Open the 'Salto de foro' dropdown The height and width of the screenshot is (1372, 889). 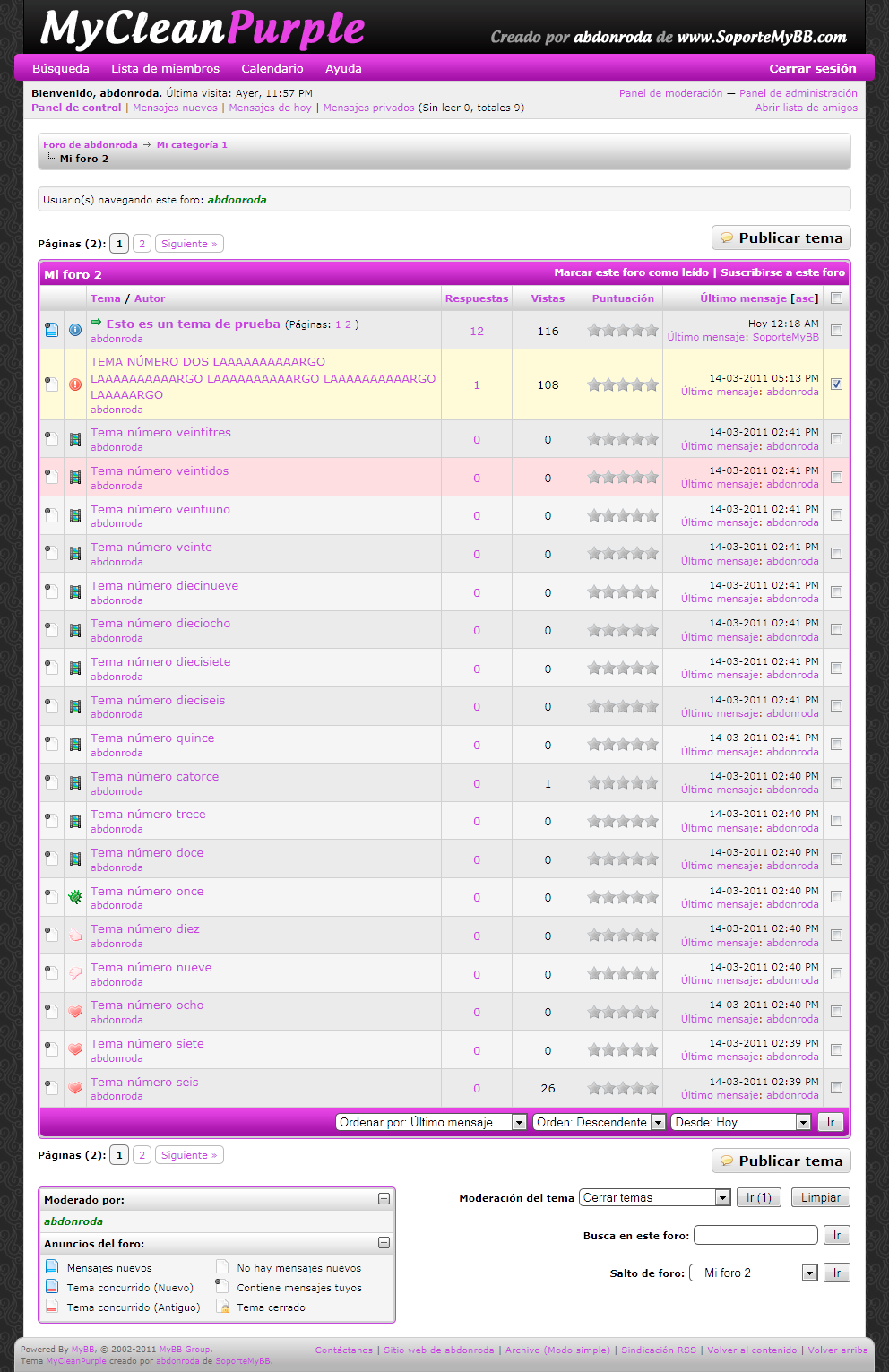point(754,1273)
